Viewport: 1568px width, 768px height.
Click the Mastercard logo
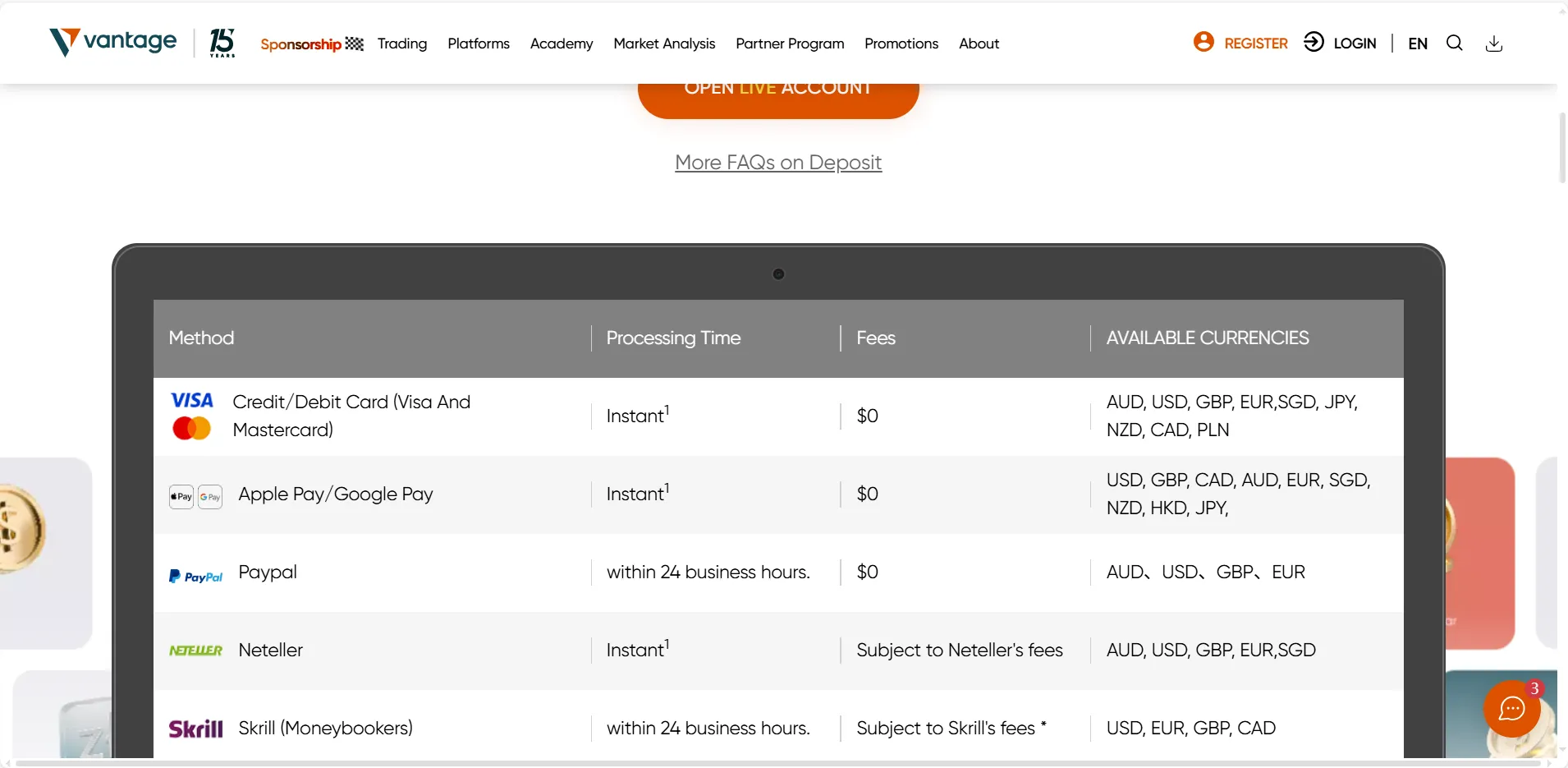[x=192, y=428]
